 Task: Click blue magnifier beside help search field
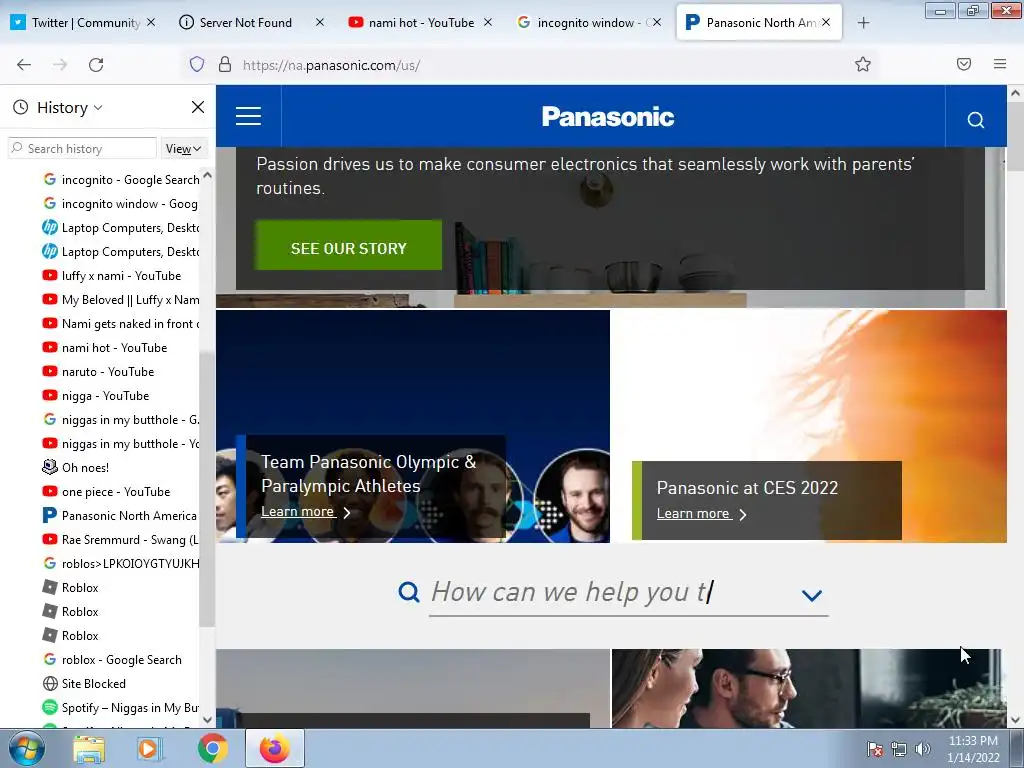409,592
